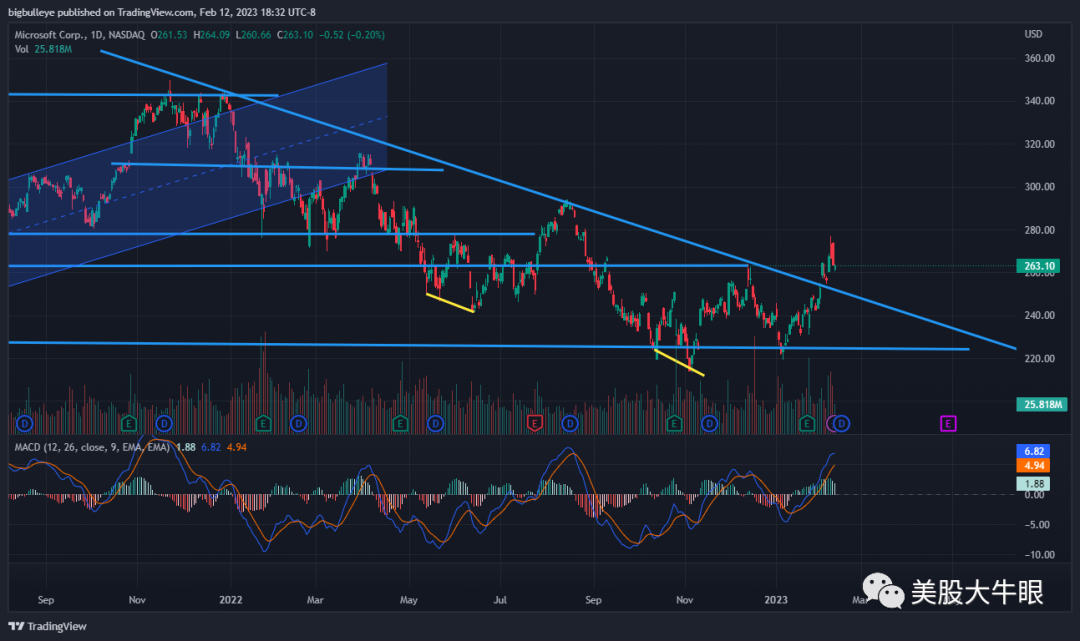This screenshot has width=1080, height=641.
Task: Click the most recent dividend D marker in Feb 2023
Action: click(x=842, y=423)
